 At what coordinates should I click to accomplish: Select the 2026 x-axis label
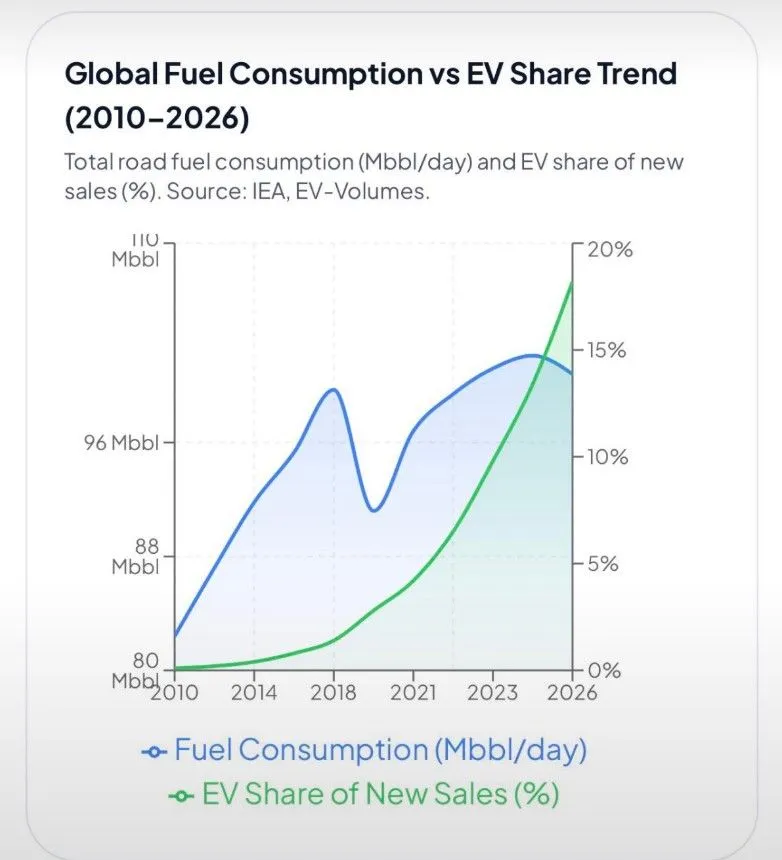[x=572, y=693]
